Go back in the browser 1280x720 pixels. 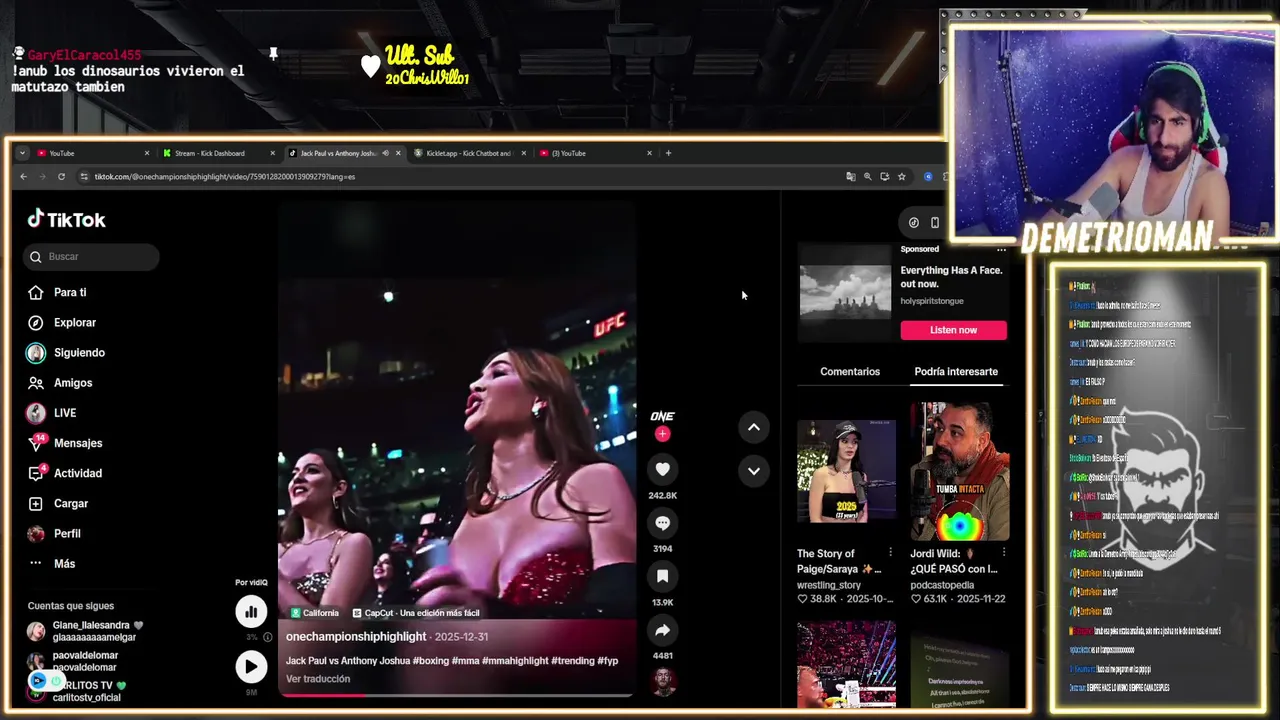coord(23,177)
